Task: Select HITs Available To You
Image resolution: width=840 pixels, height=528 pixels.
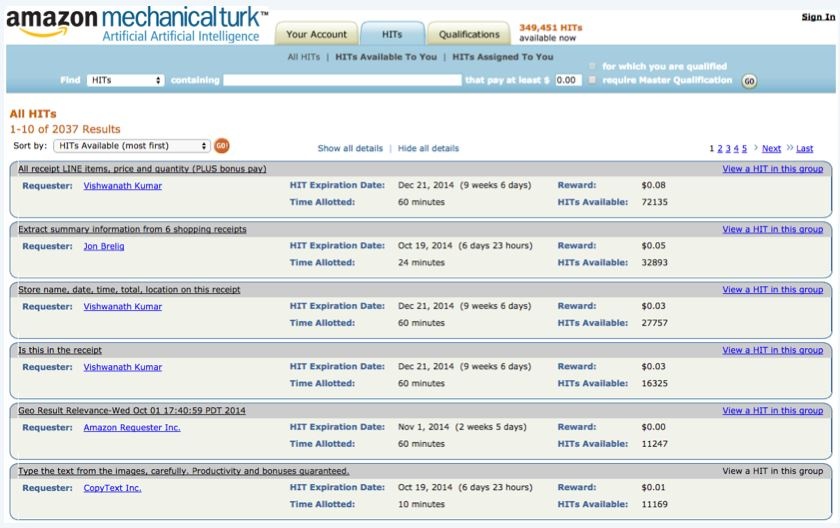Action: [386, 57]
